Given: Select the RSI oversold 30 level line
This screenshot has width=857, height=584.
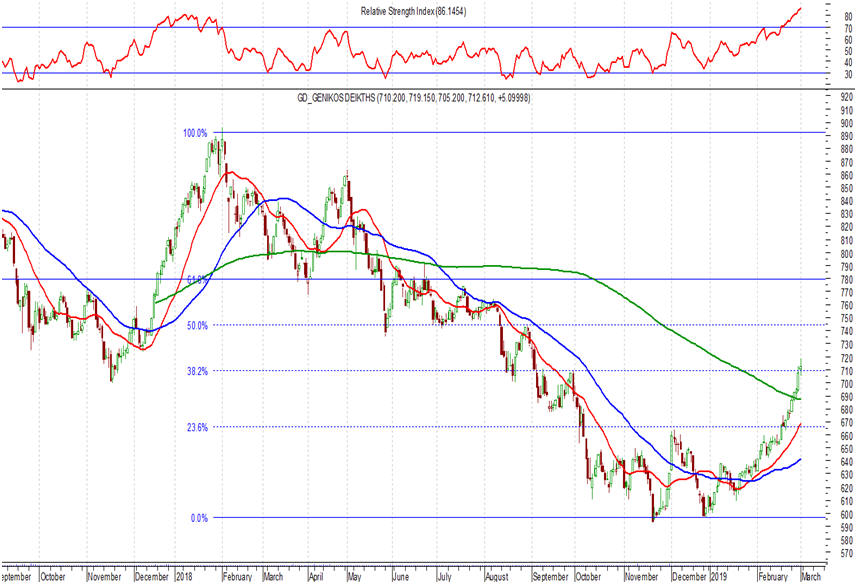Looking at the screenshot, I should [415, 73].
